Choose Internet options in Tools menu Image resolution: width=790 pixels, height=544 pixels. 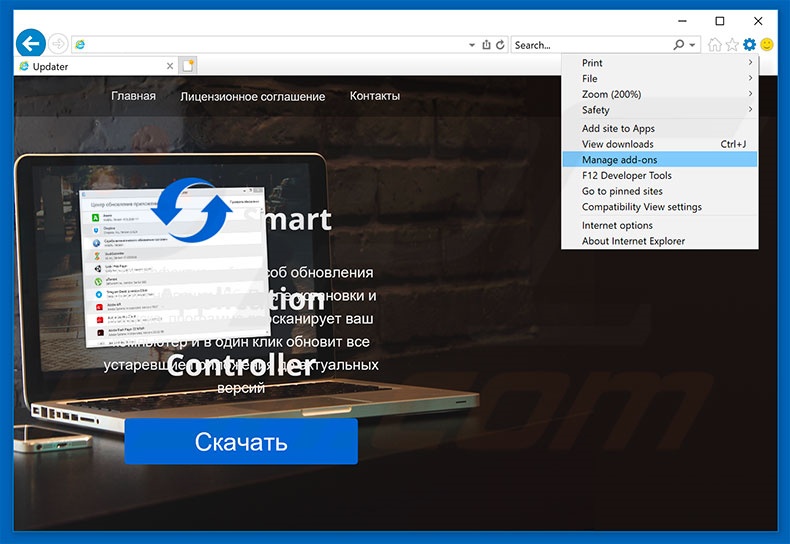(617, 225)
